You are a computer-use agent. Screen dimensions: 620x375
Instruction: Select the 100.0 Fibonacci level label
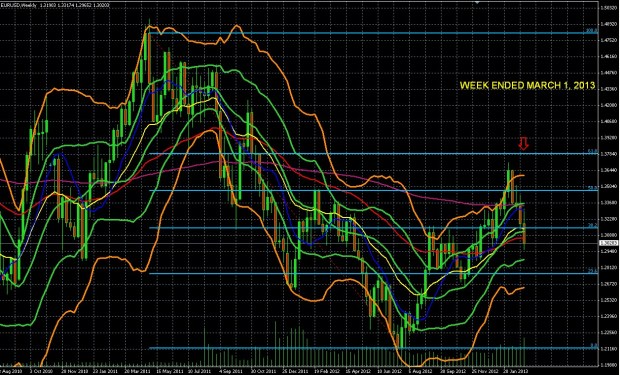(x=592, y=30)
